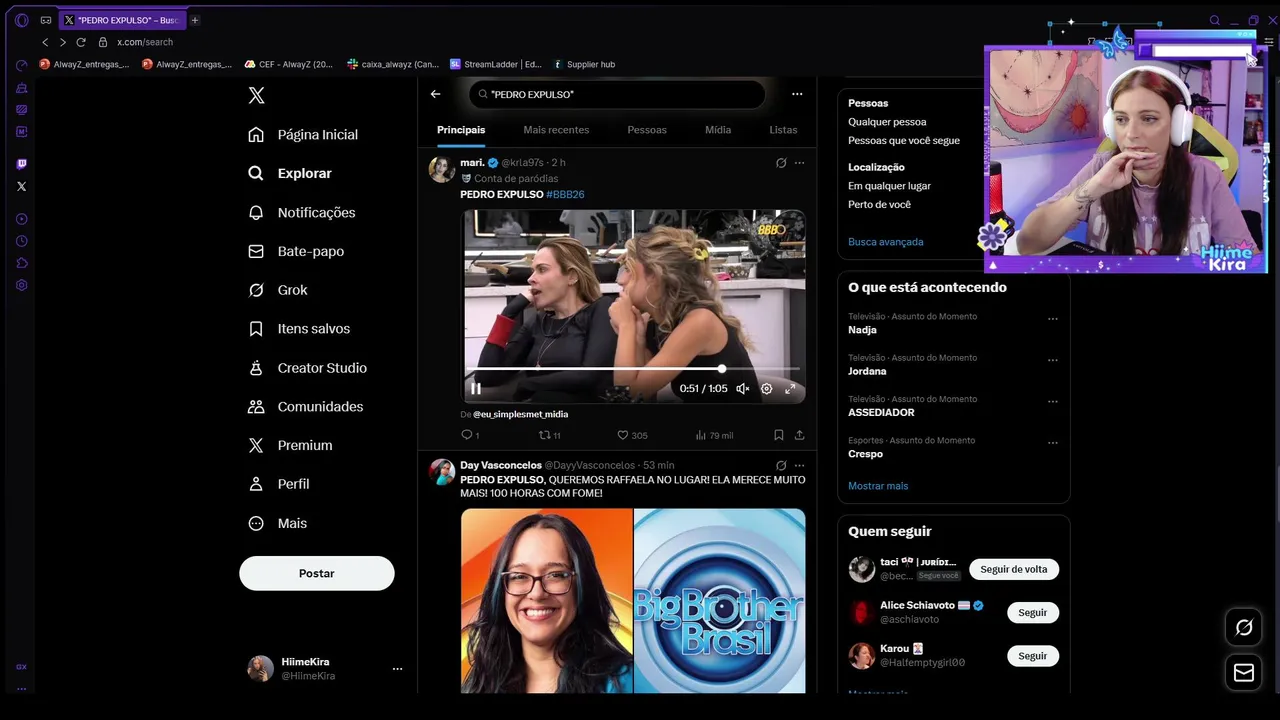Open the Opera sidebar extensions cube icon
This screenshot has height=720, width=1280.
tap(21, 263)
